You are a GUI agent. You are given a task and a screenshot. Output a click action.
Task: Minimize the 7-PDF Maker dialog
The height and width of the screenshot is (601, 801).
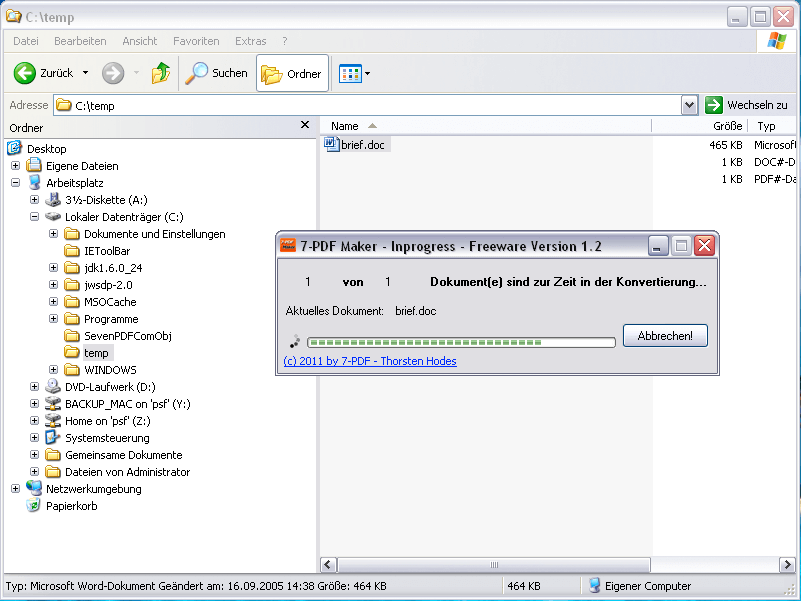coord(658,246)
